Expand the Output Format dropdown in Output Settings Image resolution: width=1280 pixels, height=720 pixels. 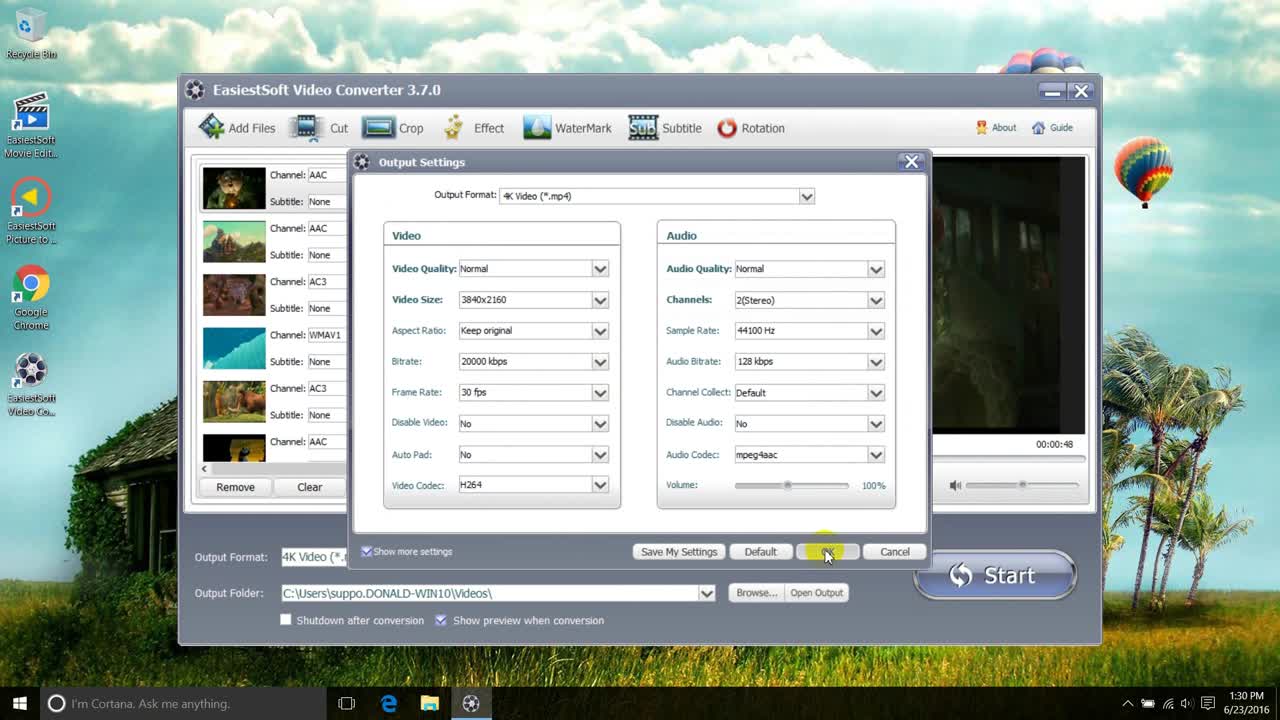[x=807, y=196]
